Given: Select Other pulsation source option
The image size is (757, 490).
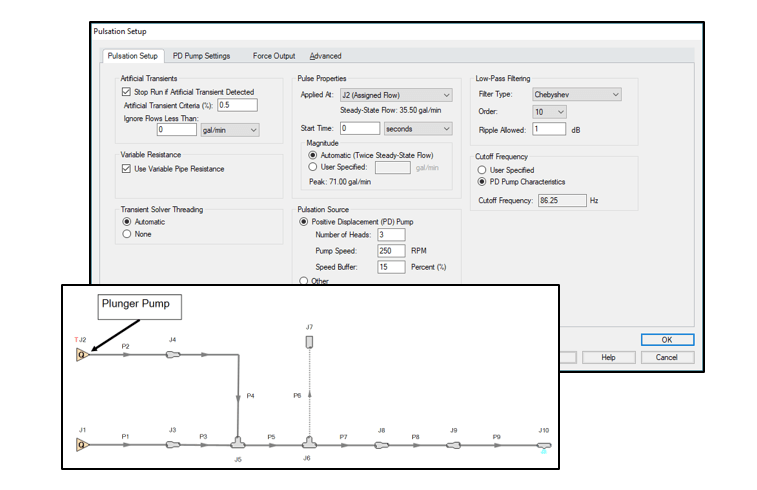Looking at the screenshot, I should pos(304,280).
